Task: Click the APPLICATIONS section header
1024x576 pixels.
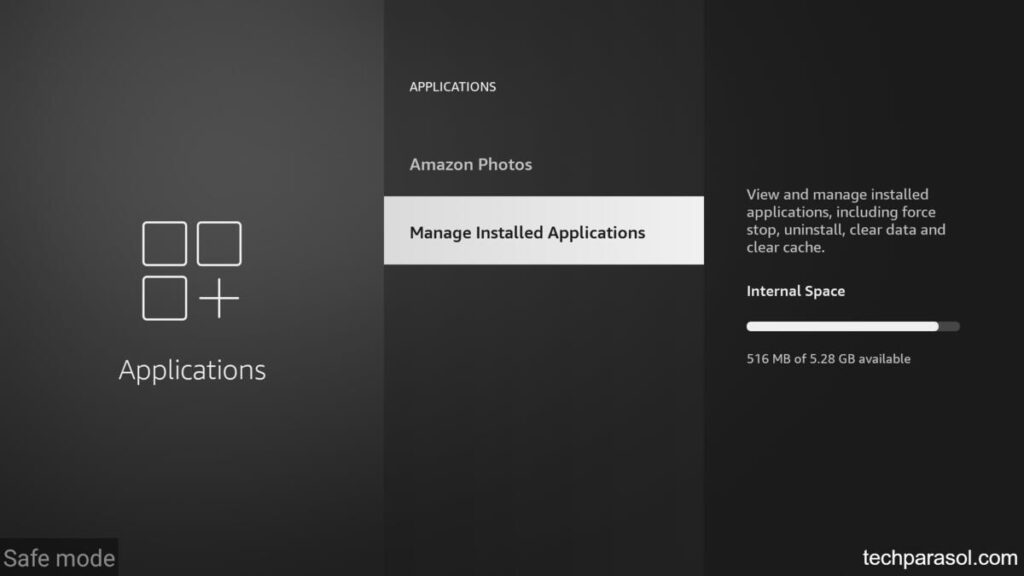Action: (453, 87)
